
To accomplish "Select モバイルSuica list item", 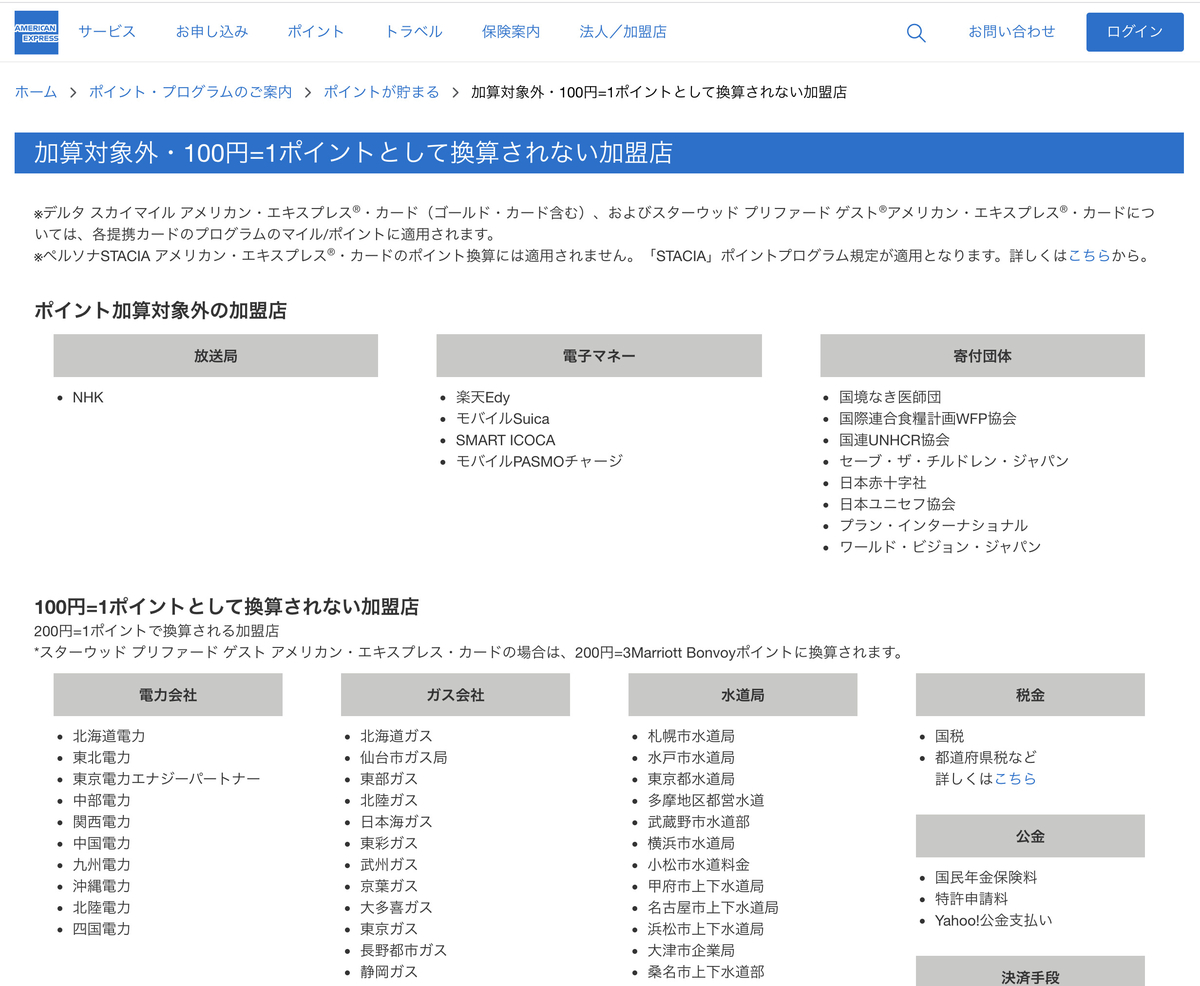I will (x=503, y=419).
